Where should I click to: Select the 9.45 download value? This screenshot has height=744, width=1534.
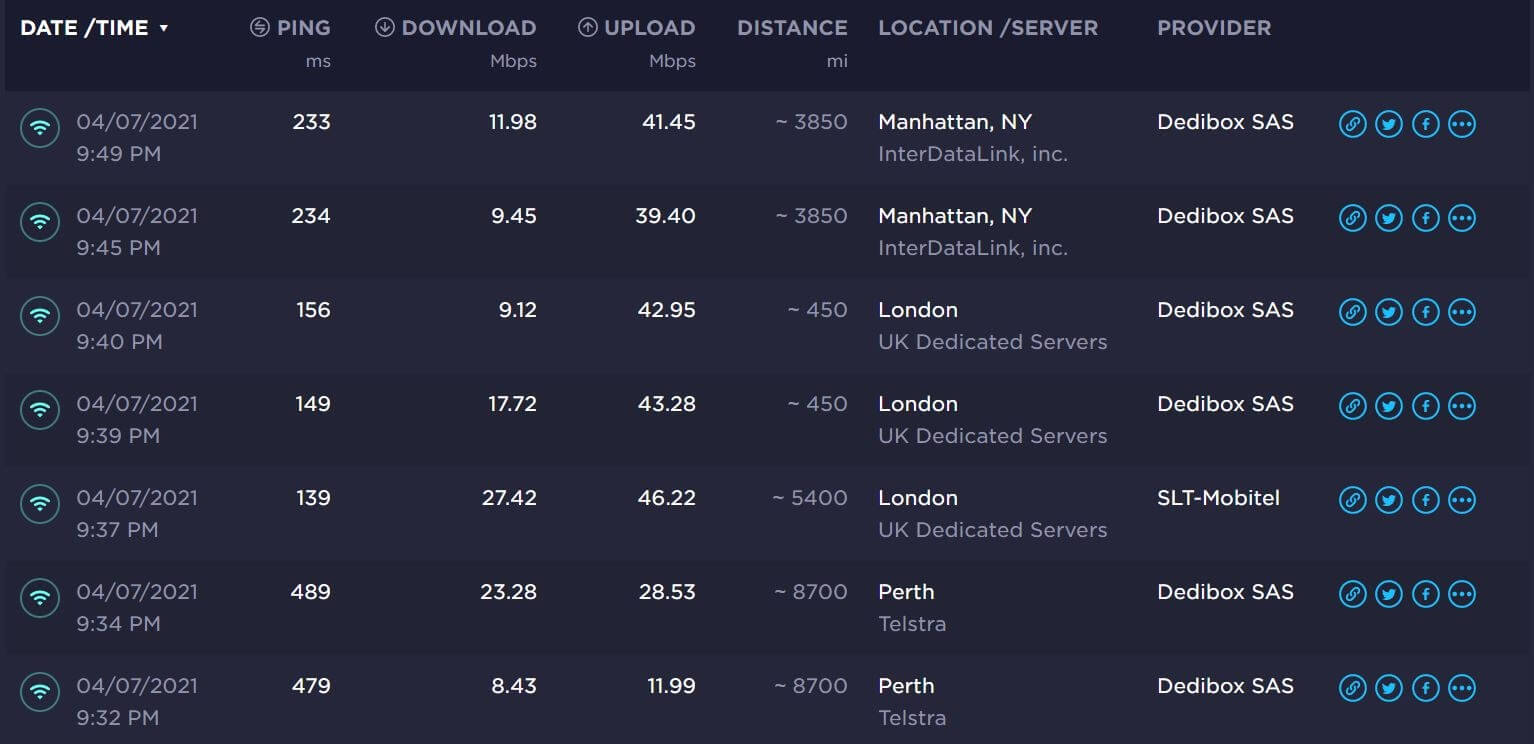point(514,216)
